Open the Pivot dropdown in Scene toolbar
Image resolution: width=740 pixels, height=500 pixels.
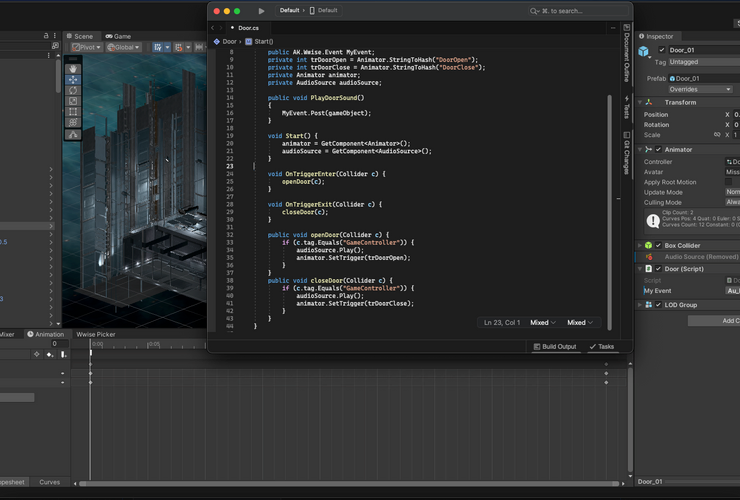[86, 47]
